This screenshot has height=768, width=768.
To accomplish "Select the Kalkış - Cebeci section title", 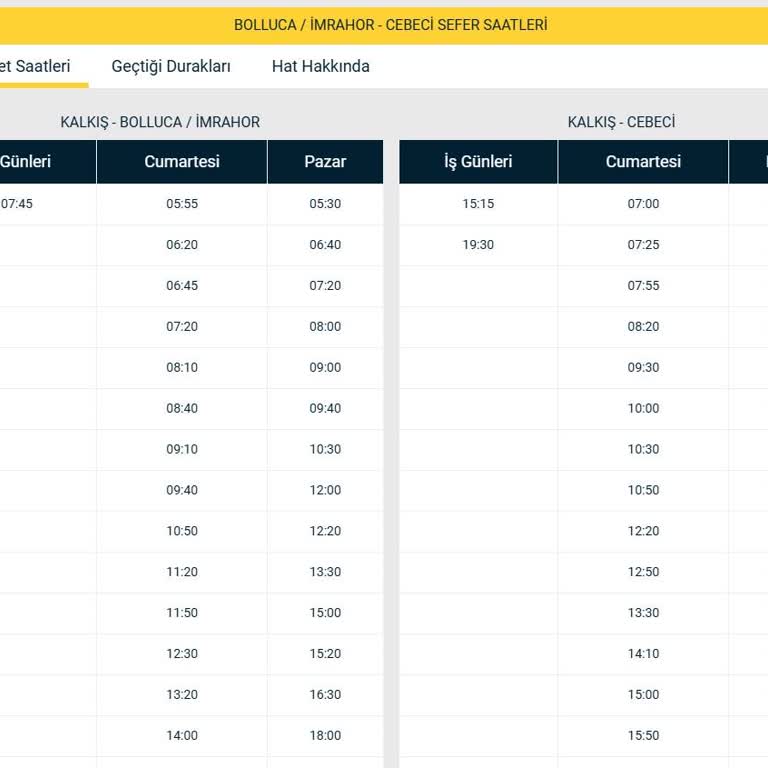I will coord(621,122).
